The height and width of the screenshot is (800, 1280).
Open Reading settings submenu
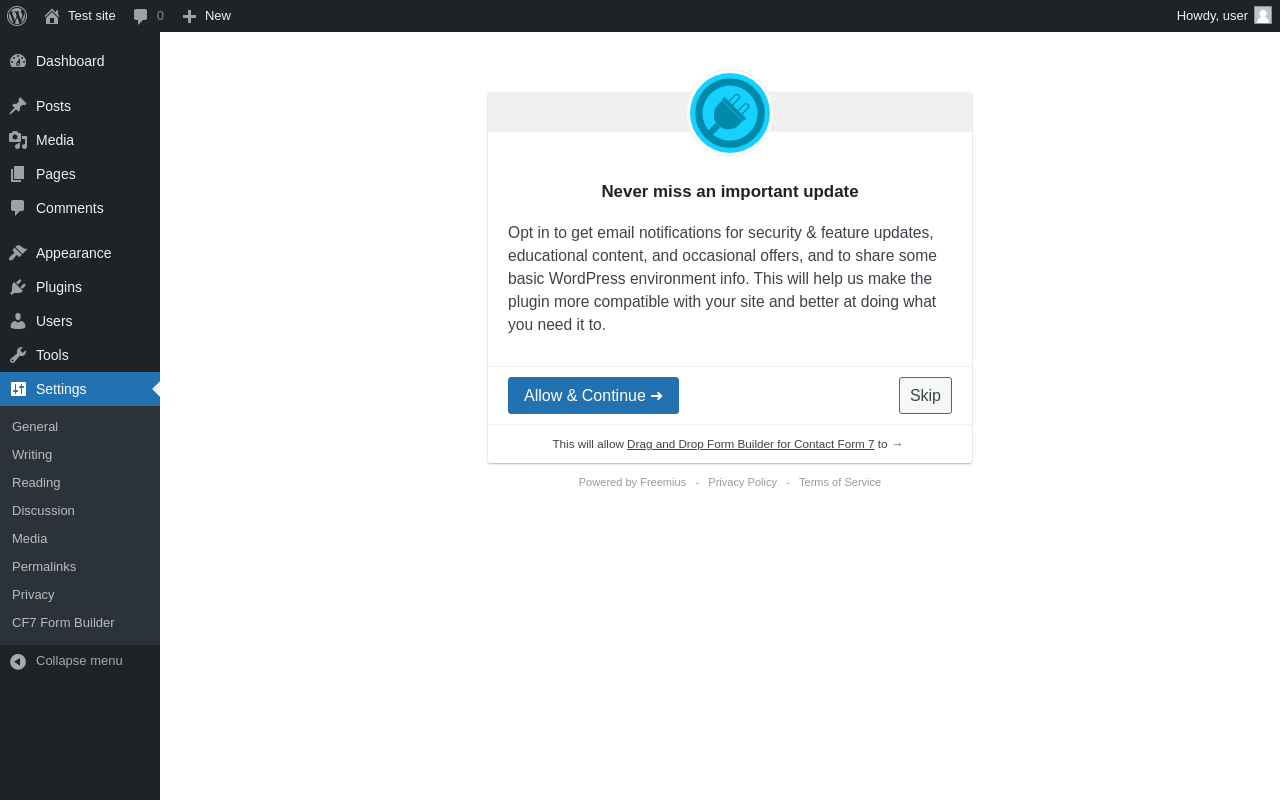(x=36, y=483)
